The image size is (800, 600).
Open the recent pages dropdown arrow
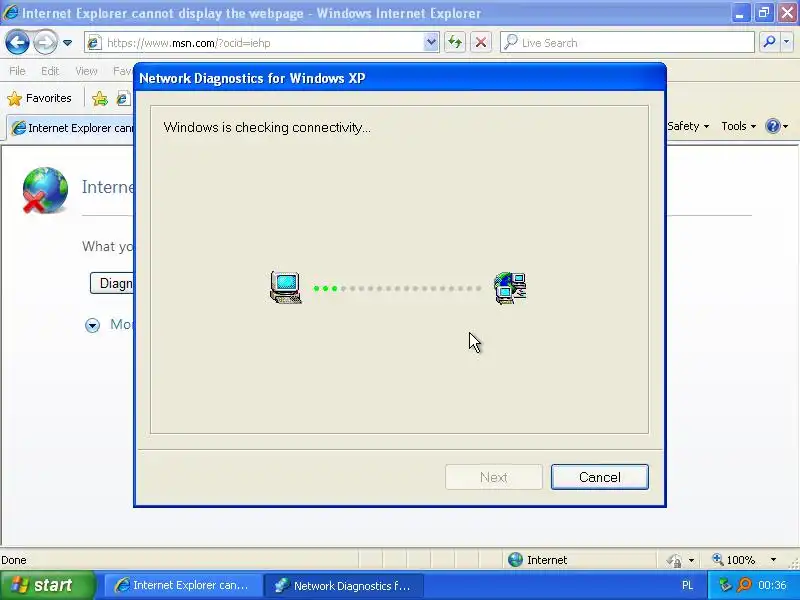click(x=67, y=43)
